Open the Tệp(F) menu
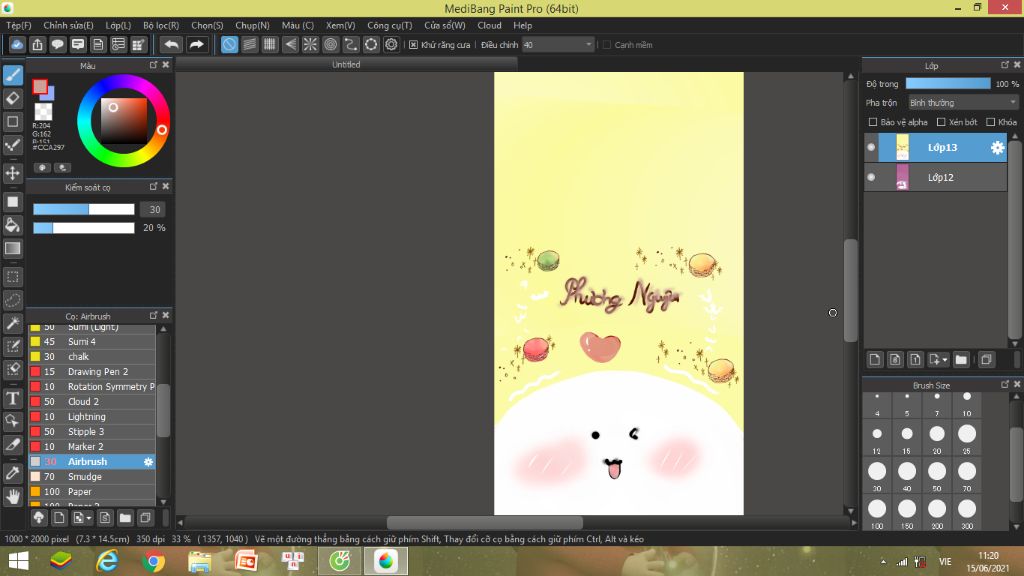Image resolution: width=1024 pixels, height=576 pixels. coord(19,25)
